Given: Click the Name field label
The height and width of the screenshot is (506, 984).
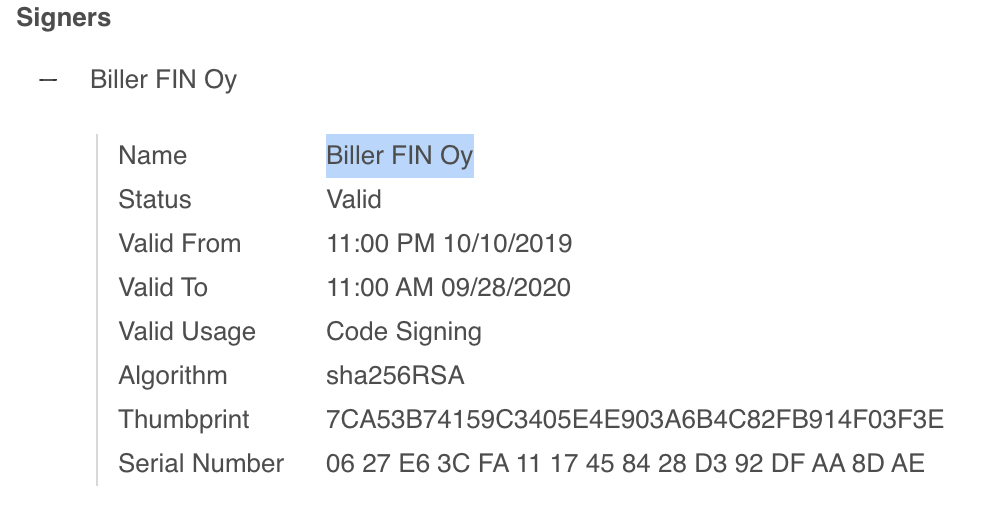Looking at the screenshot, I should [x=152, y=156].
